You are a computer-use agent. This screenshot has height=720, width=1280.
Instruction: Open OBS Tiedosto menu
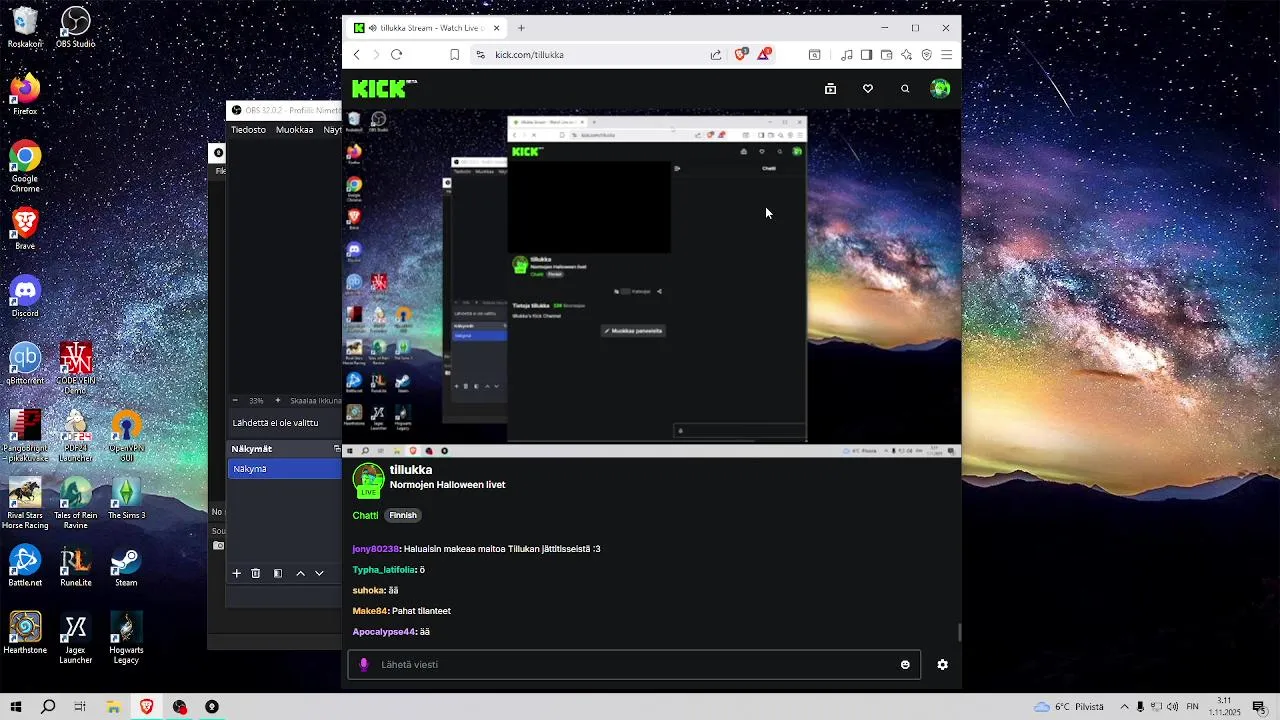point(248,130)
